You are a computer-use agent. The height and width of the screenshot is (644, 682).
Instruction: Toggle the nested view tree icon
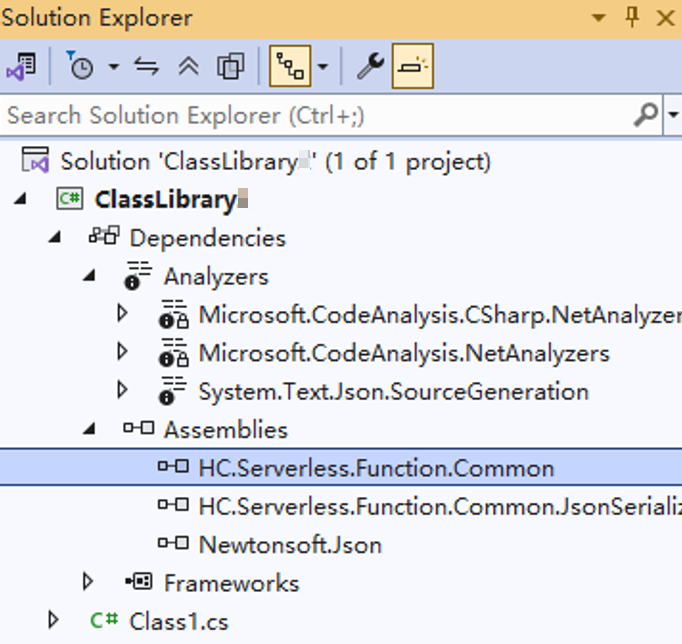290,67
